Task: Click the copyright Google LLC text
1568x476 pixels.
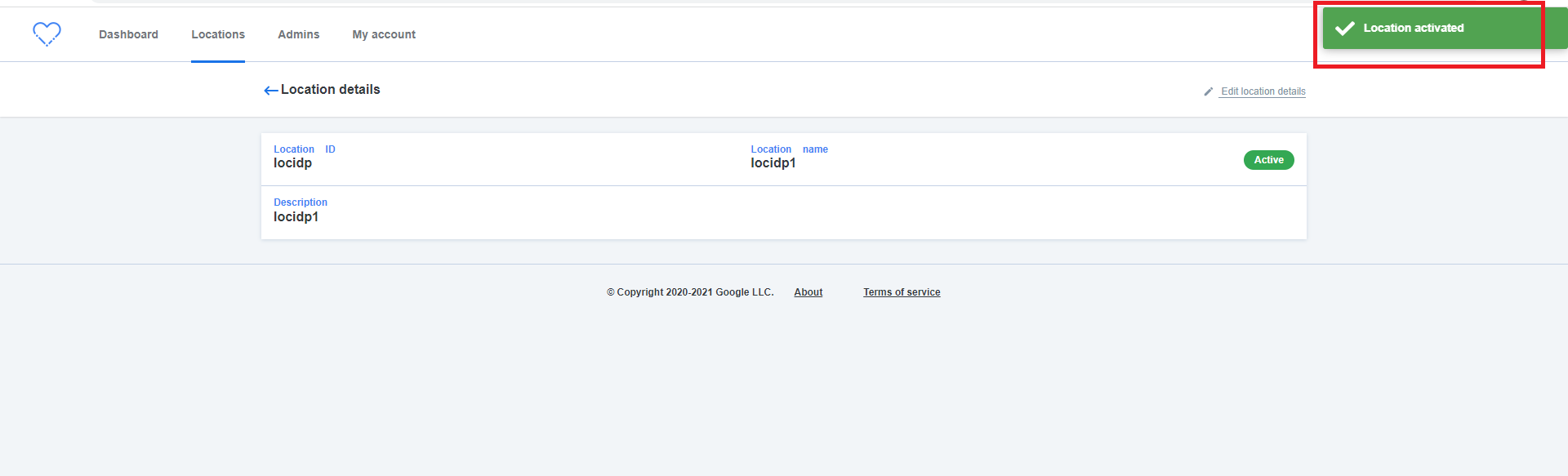Action: click(x=690, y=292)
